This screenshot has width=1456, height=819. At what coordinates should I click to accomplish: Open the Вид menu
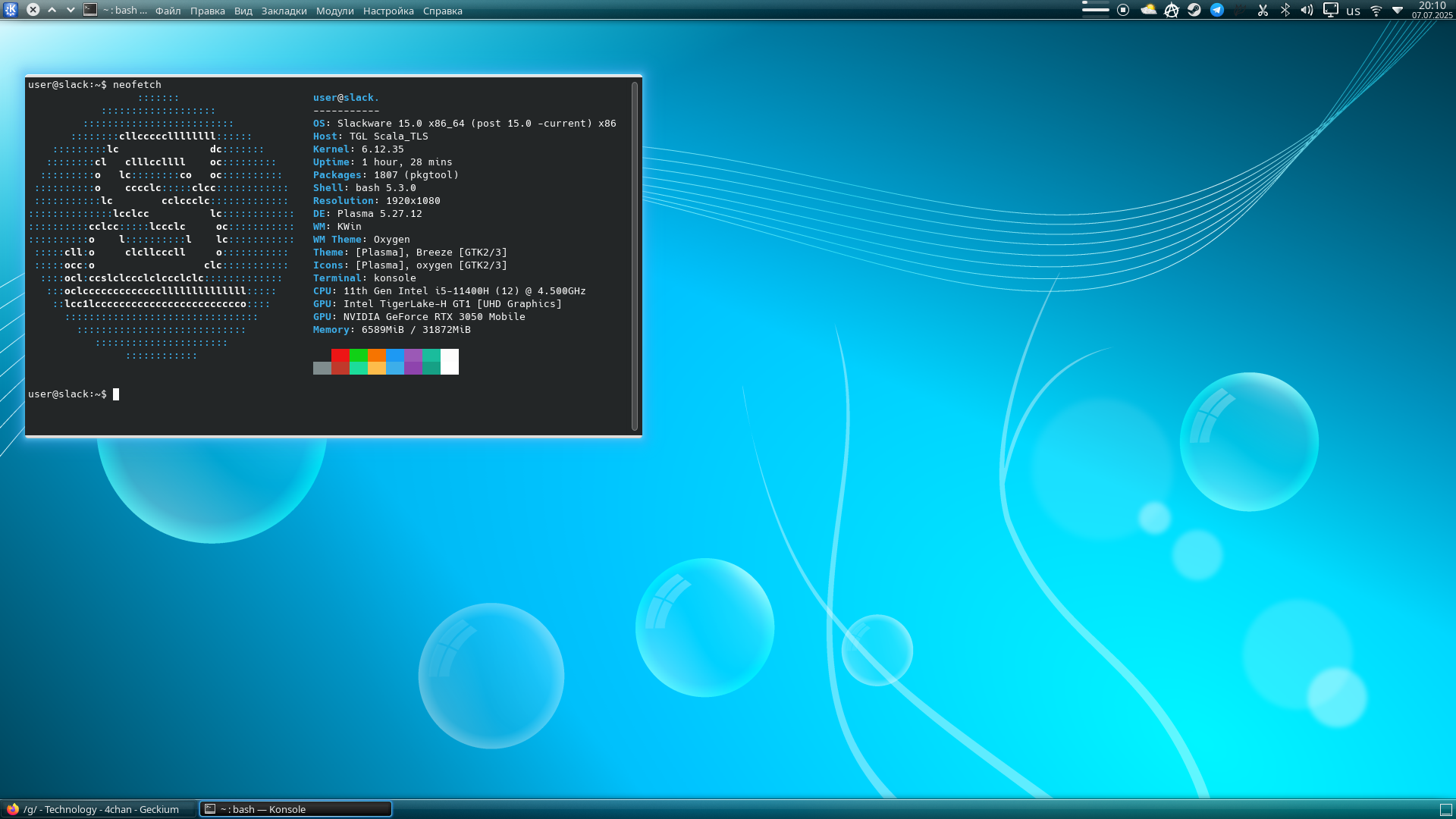click(x=243, y=11)
